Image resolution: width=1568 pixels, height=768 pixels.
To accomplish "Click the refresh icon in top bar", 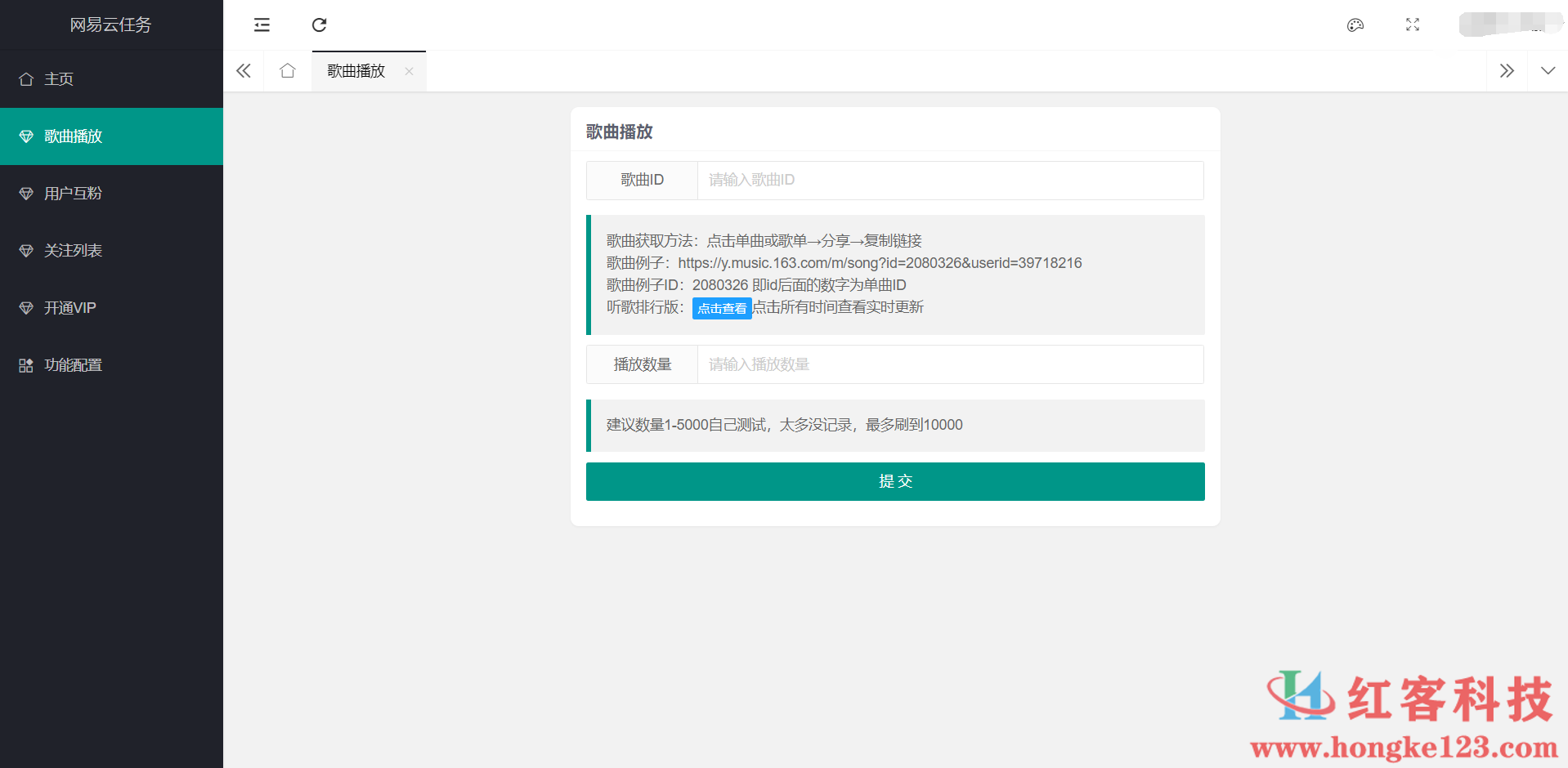I will (320, 25).
